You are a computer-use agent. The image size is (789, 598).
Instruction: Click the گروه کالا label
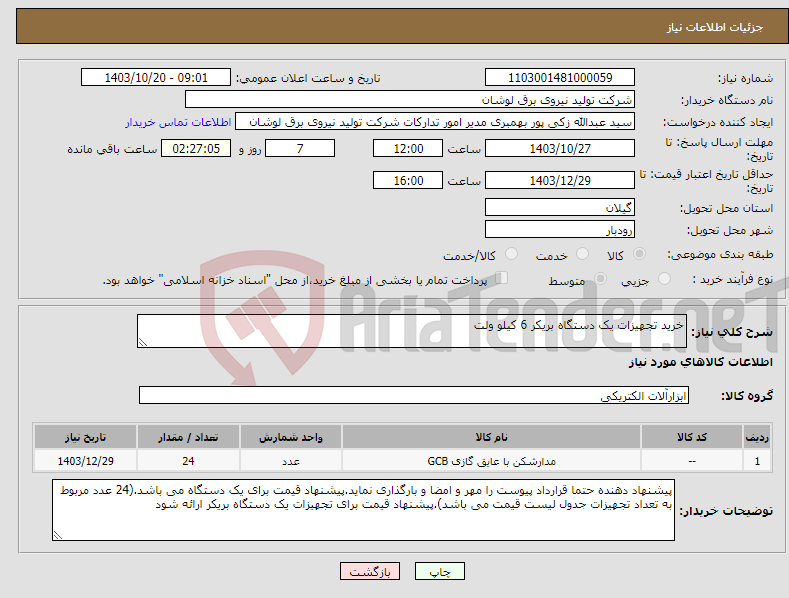[x=747, y=396]
